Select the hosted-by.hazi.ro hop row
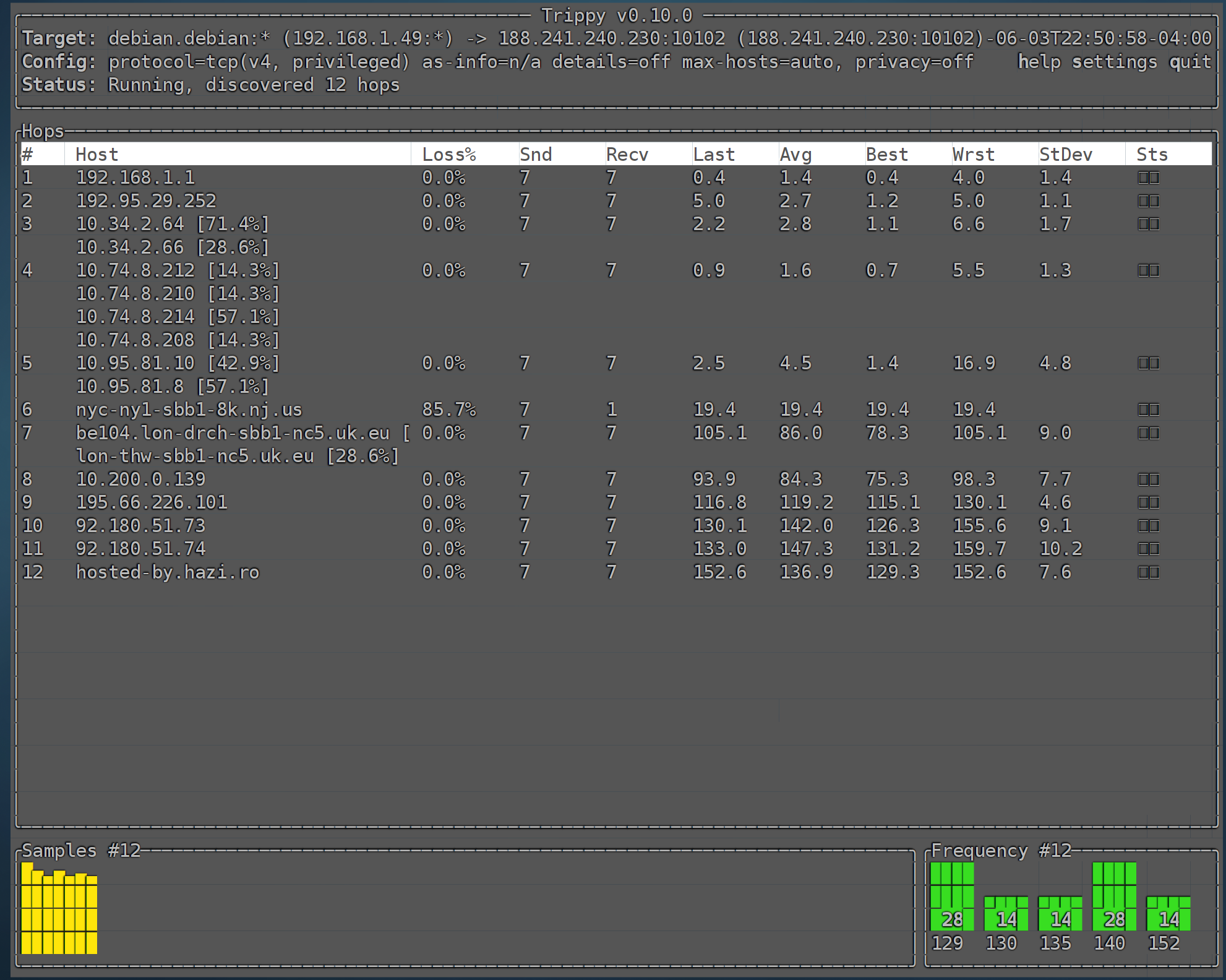This screenshot has width=1226, height=980. click(167, 572)
